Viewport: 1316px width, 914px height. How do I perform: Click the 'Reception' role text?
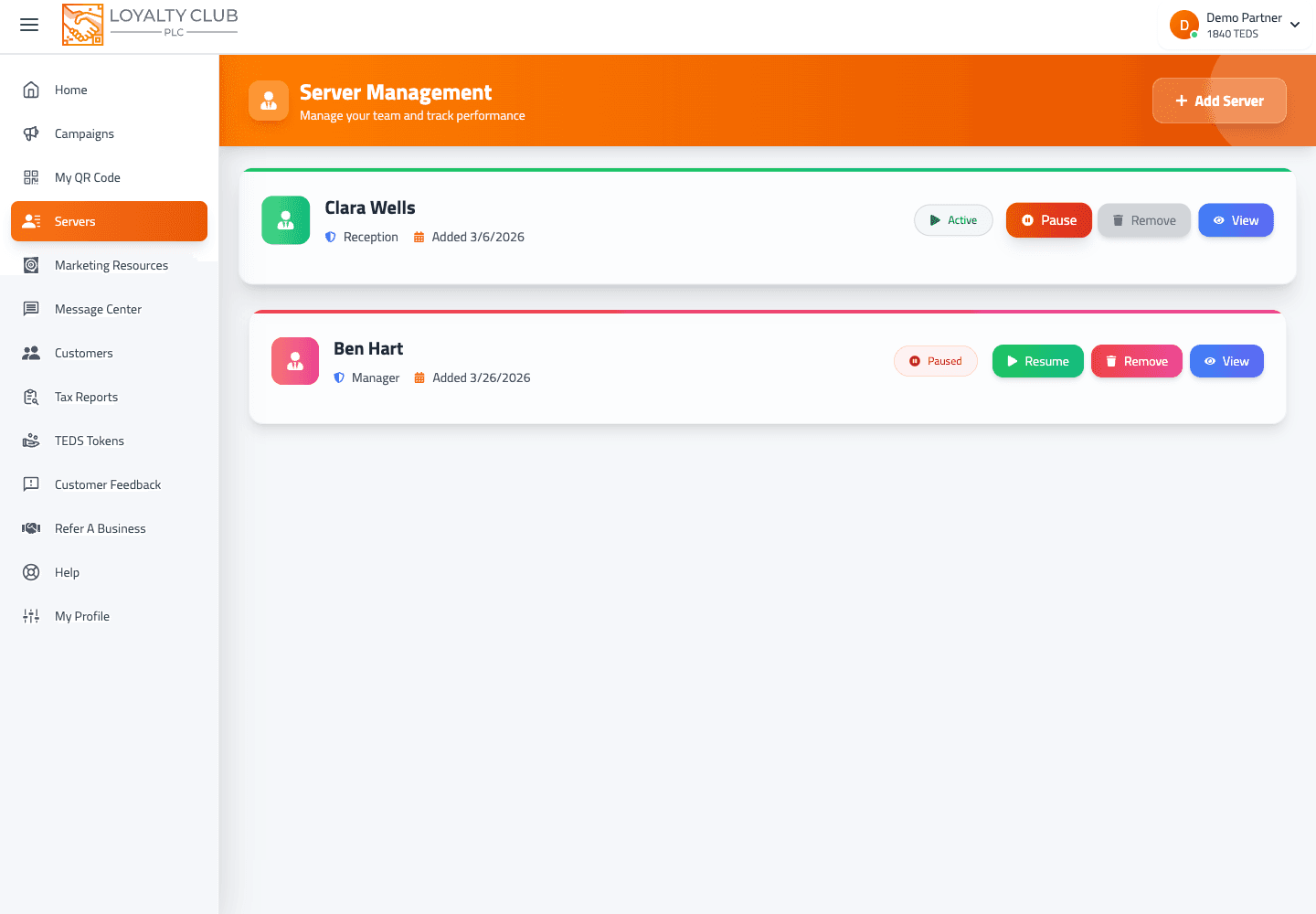click(371, 237)
